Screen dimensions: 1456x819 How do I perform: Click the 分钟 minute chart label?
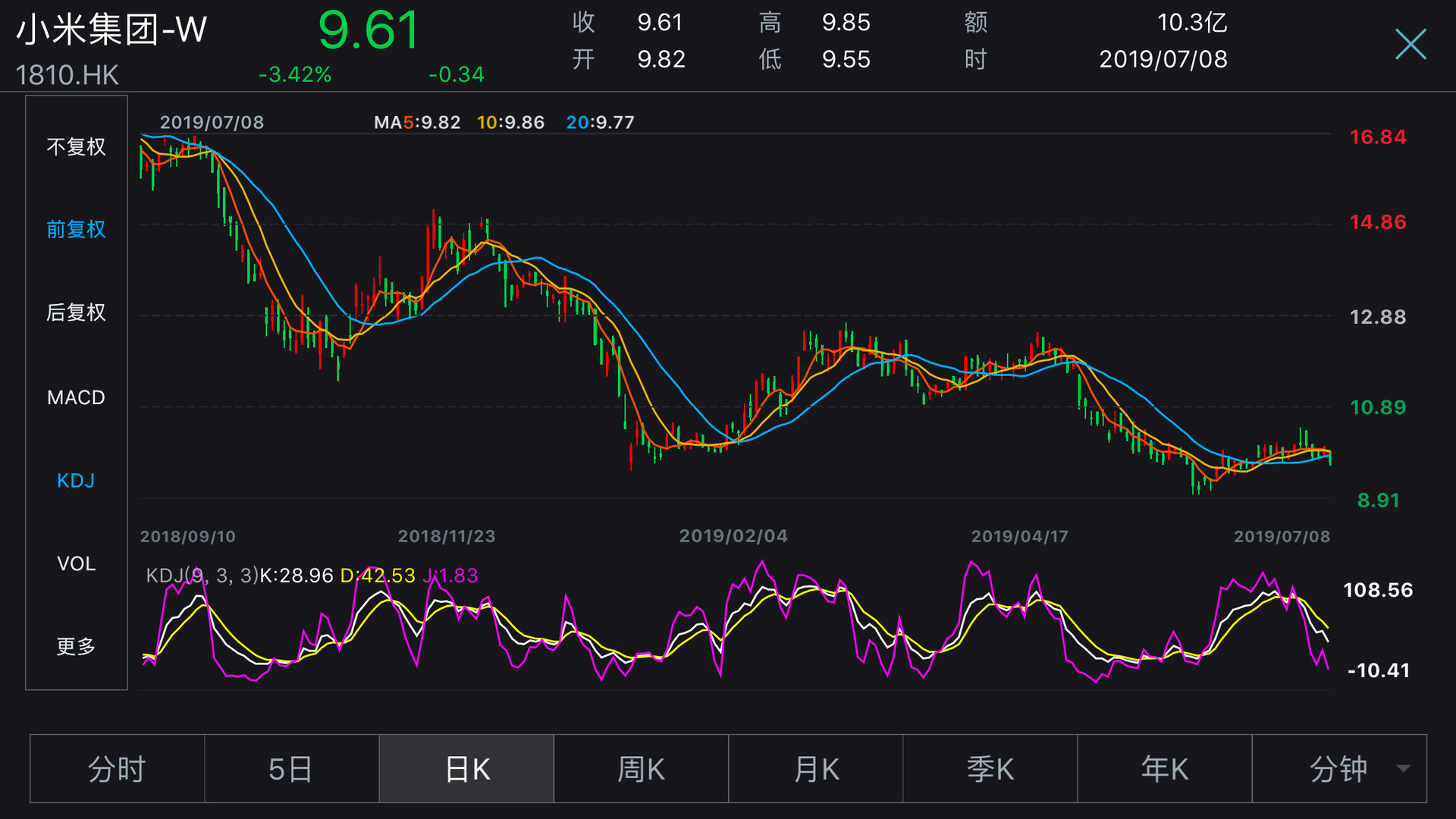pyautogui.click(x=1338, y=769)
